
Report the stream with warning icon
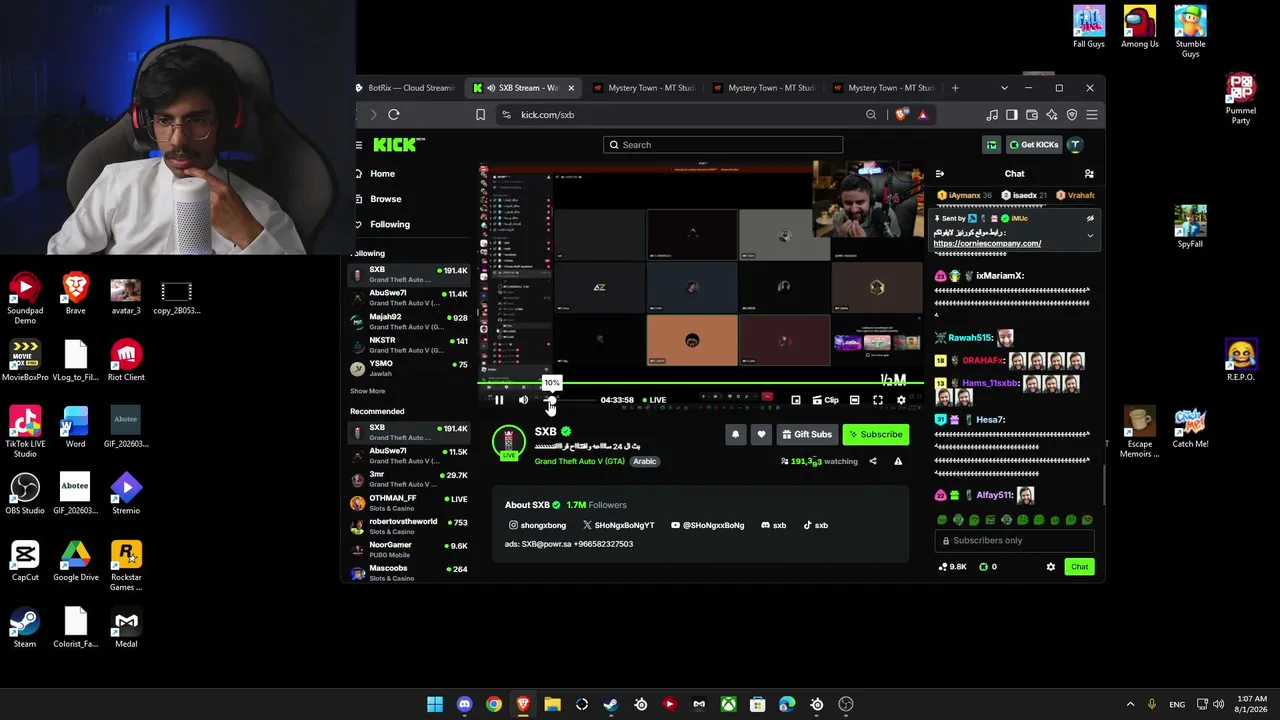tap(898, 461)
